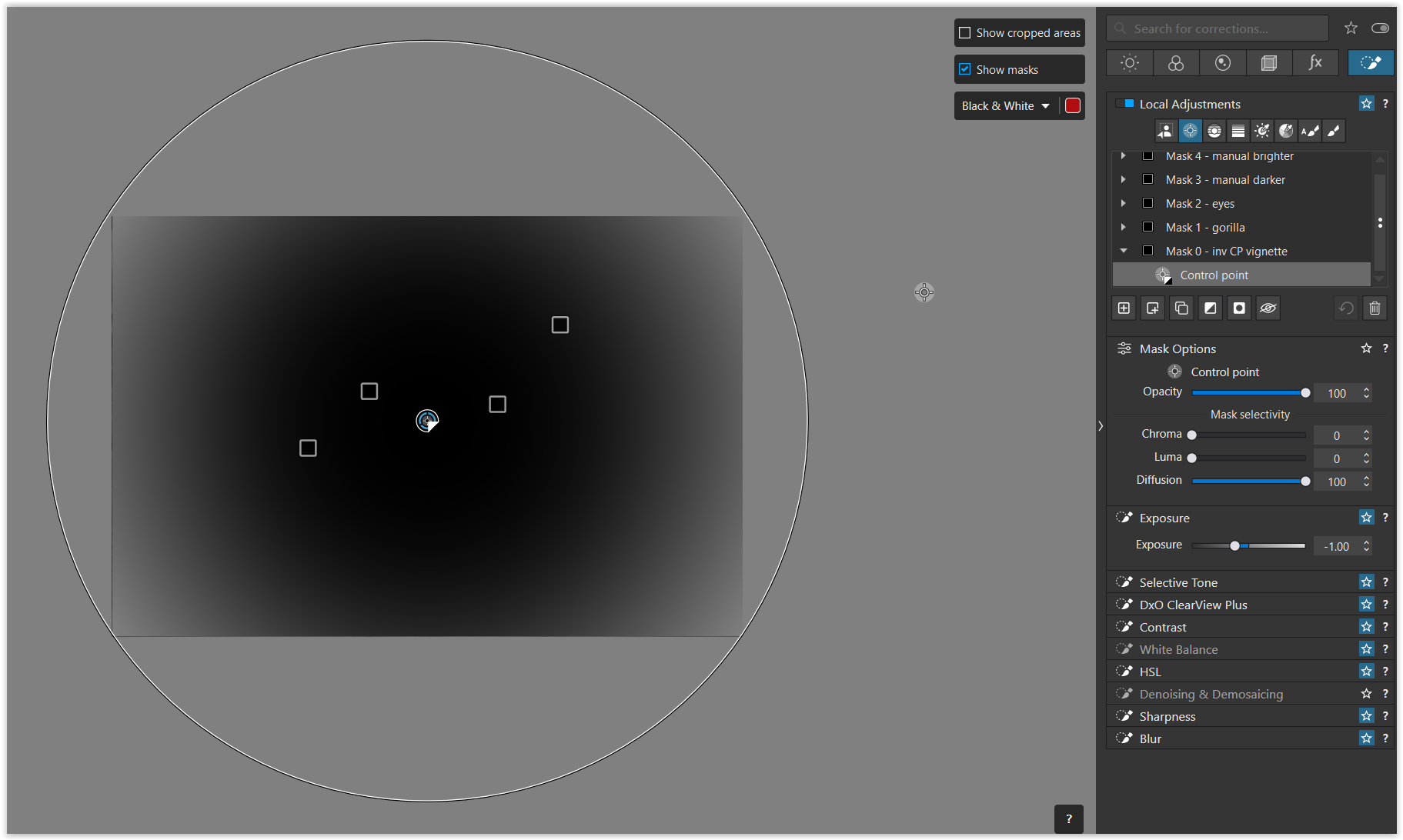This screenshot has height=840, width=1403.
Task: Click the new mask plus icon
Action: coord(1124,308)
